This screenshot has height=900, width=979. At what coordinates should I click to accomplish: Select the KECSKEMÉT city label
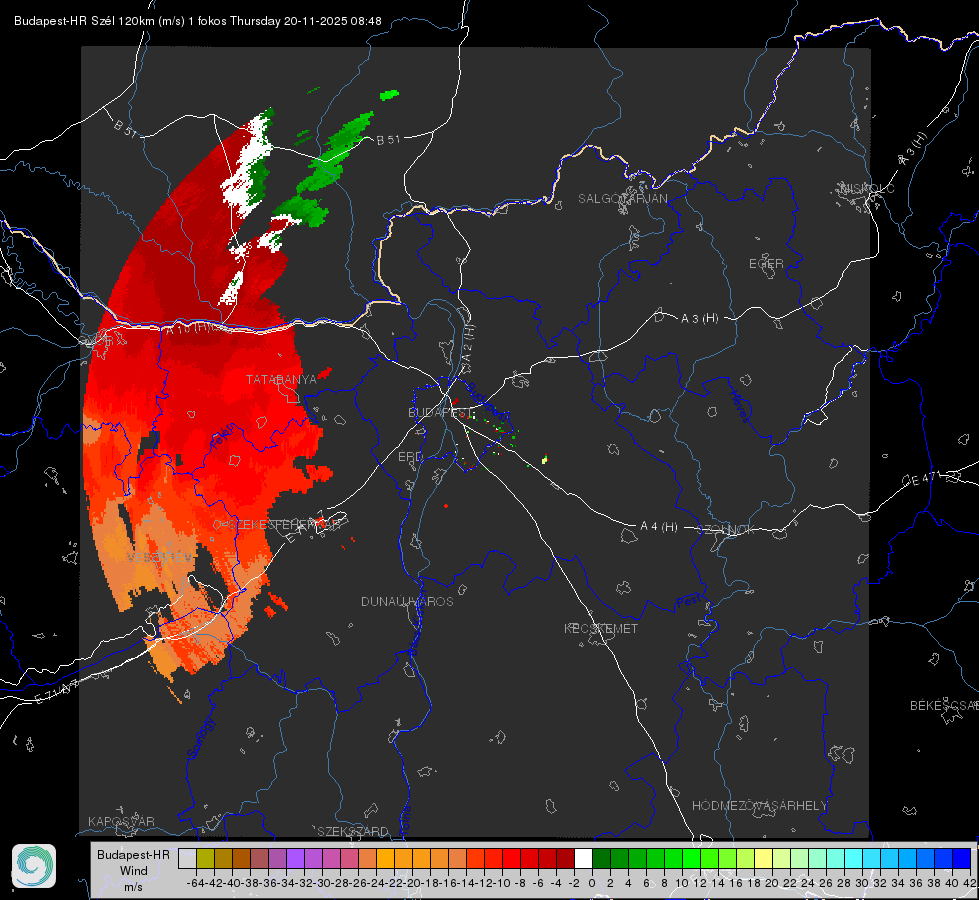click(601, 628)
